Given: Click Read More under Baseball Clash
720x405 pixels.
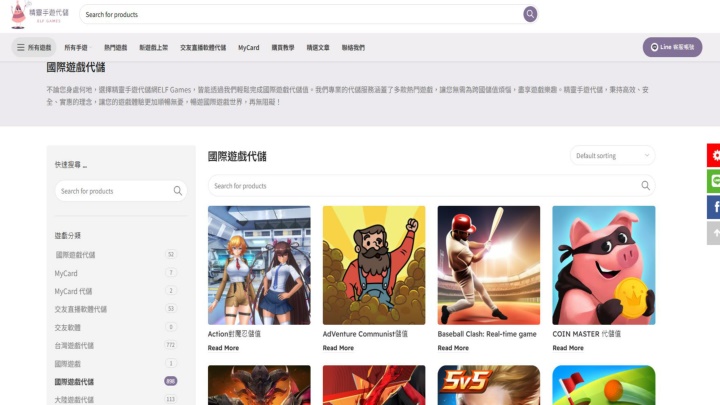Looking at the screenshot, I should point(453,348).
